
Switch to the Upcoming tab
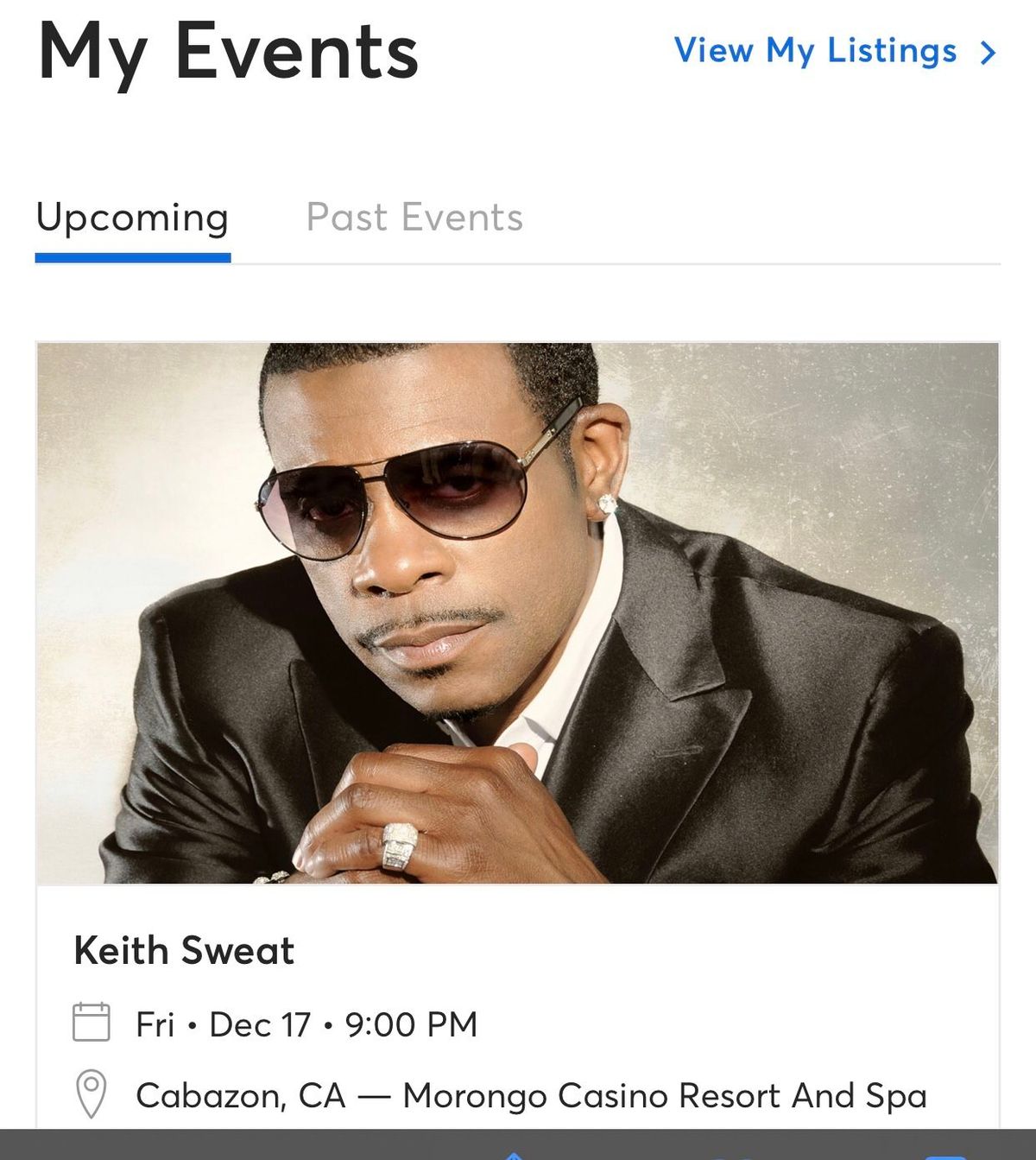click(132, 218)
